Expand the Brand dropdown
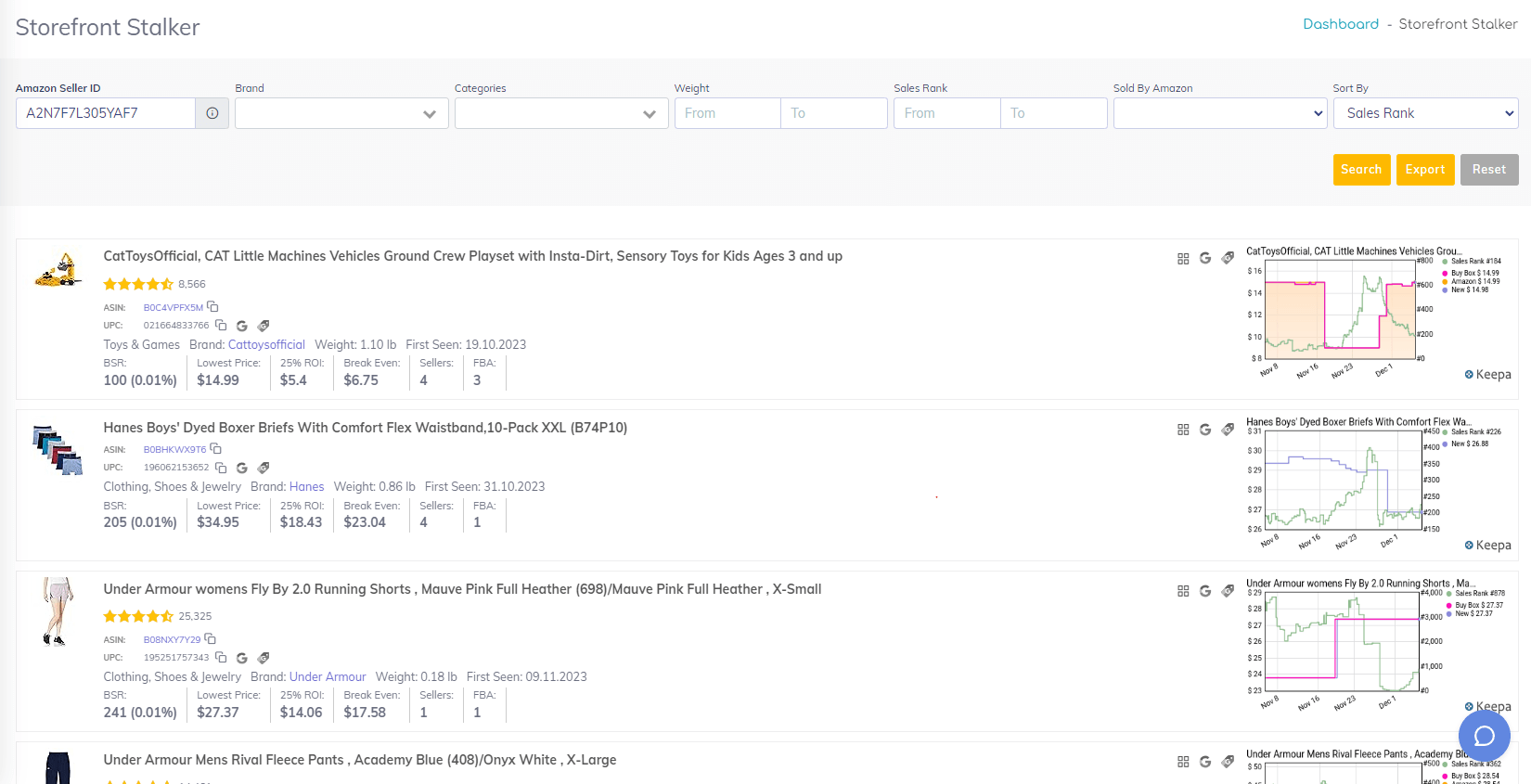The width and height of the screenshot is (1531, 784). (341, 113)
